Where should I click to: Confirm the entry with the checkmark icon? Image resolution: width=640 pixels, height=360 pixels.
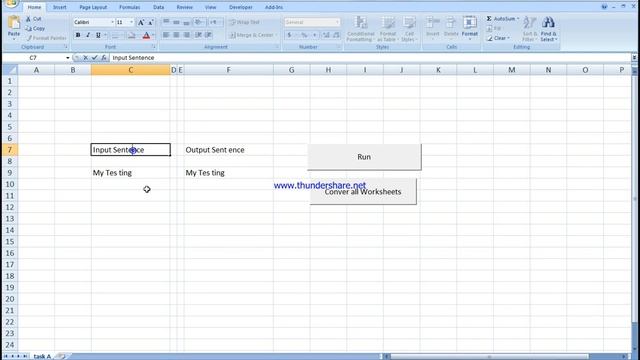pos(94,58)
